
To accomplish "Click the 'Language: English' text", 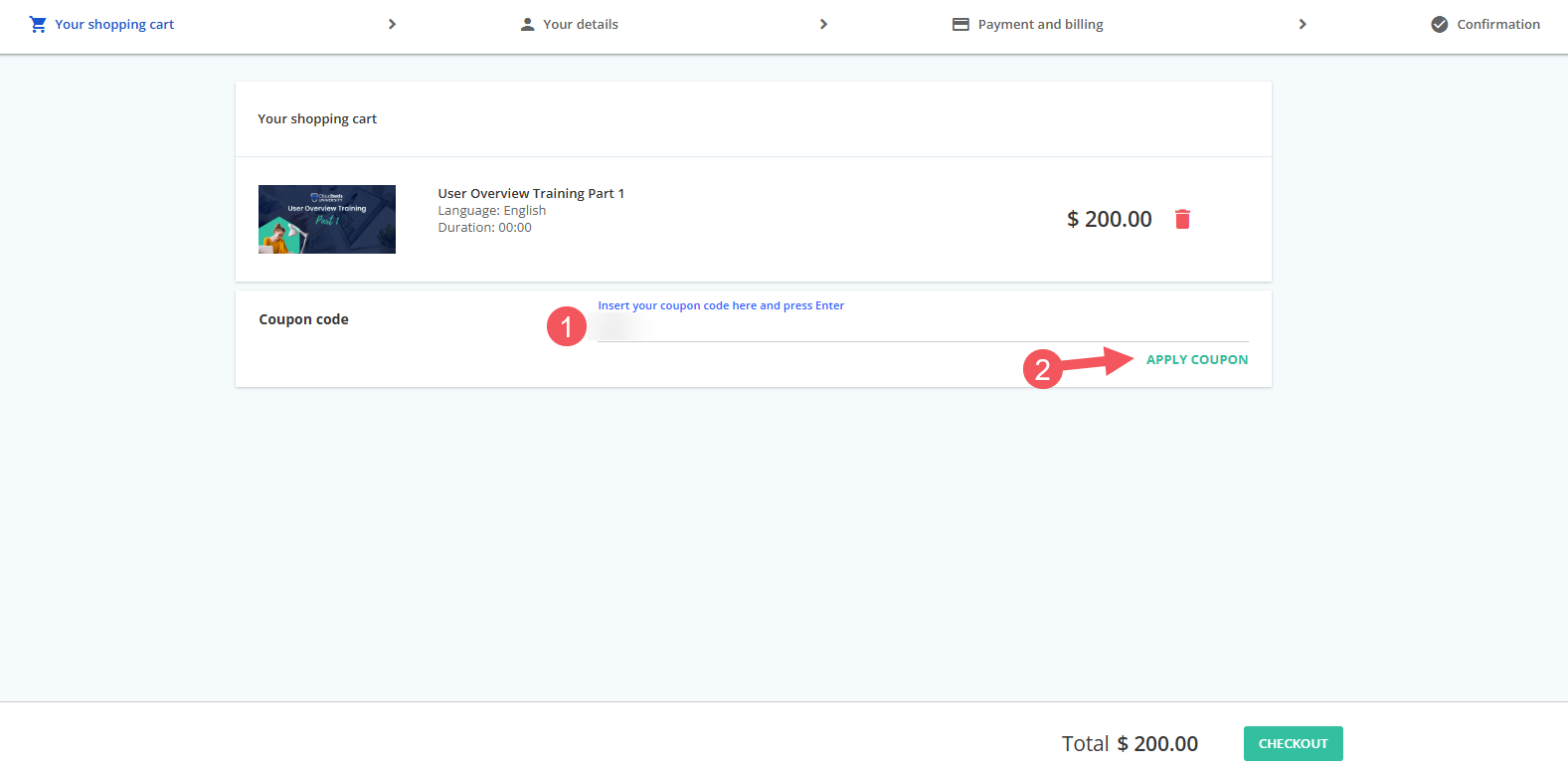I will coord(492,210).
